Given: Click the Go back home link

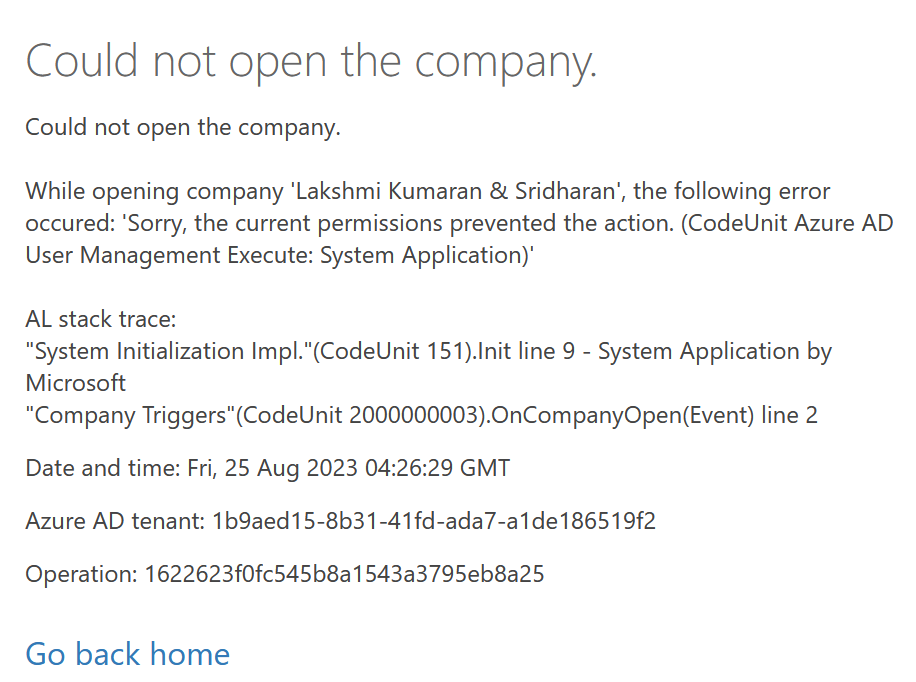Looking at the screenshot, I should click(x=127, y=654).
